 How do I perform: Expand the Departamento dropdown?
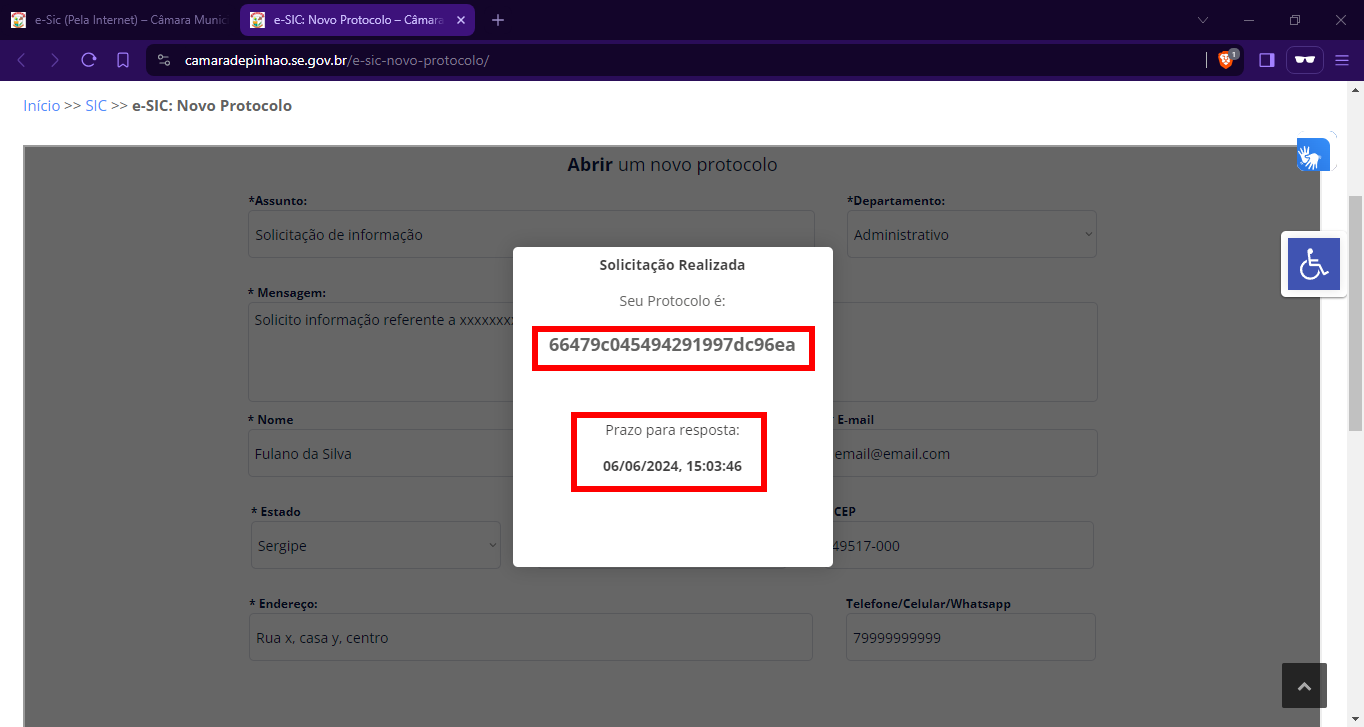972,235
